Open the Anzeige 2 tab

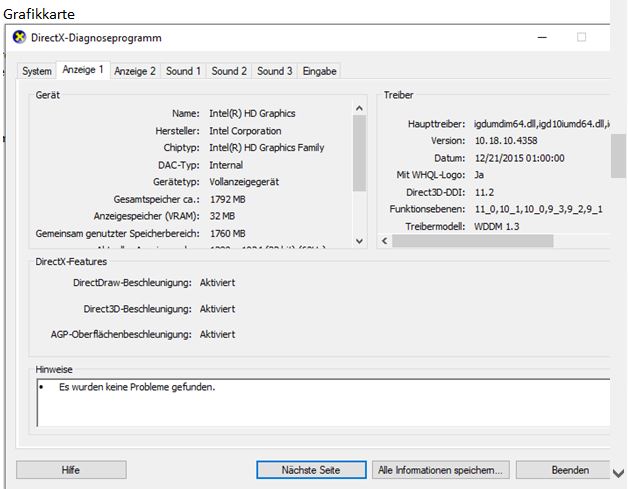point(135,71)
